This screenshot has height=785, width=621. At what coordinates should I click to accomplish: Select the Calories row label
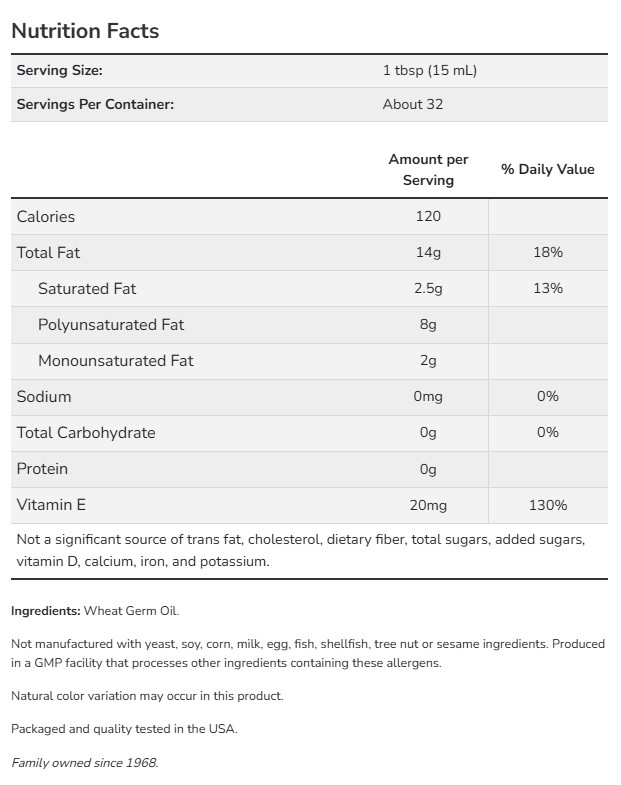[x=46, y=217]
